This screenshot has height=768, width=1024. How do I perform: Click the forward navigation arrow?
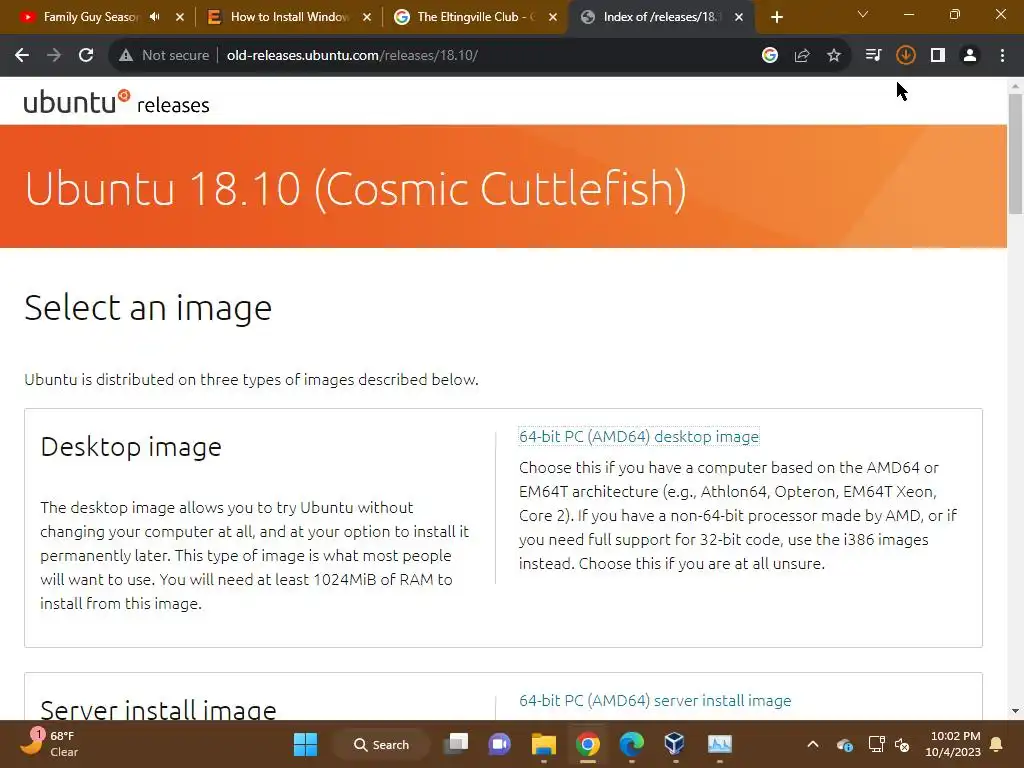click(54, 56)
